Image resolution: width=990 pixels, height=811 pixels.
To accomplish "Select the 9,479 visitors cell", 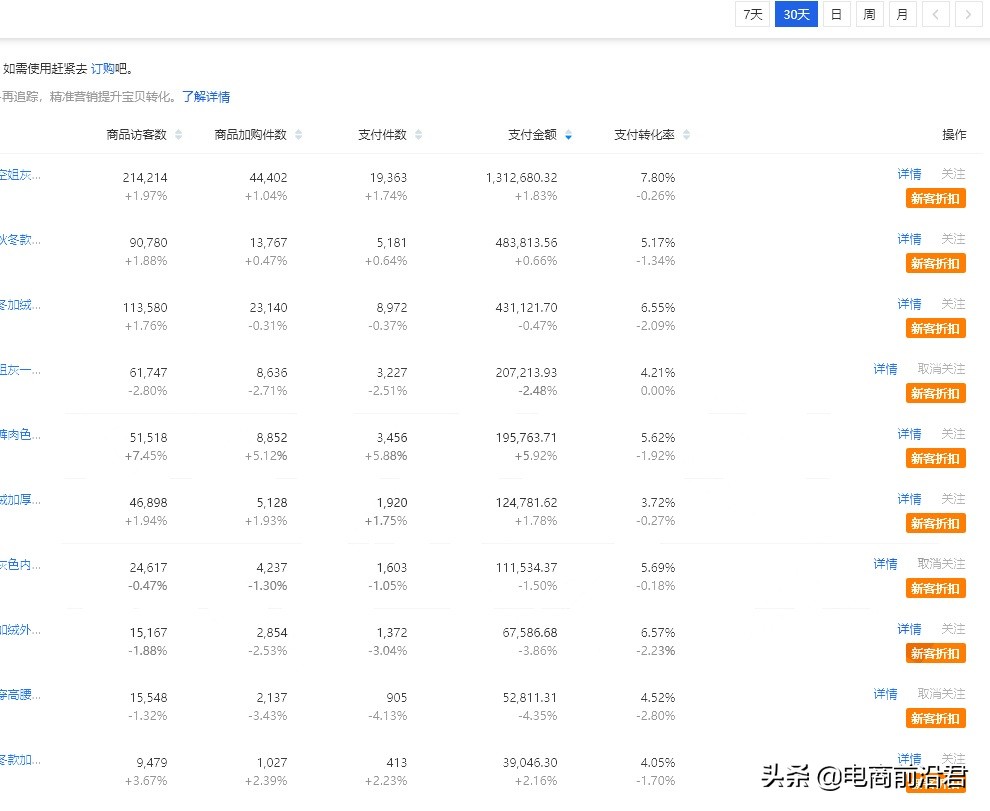I will [x=152, y=762].
